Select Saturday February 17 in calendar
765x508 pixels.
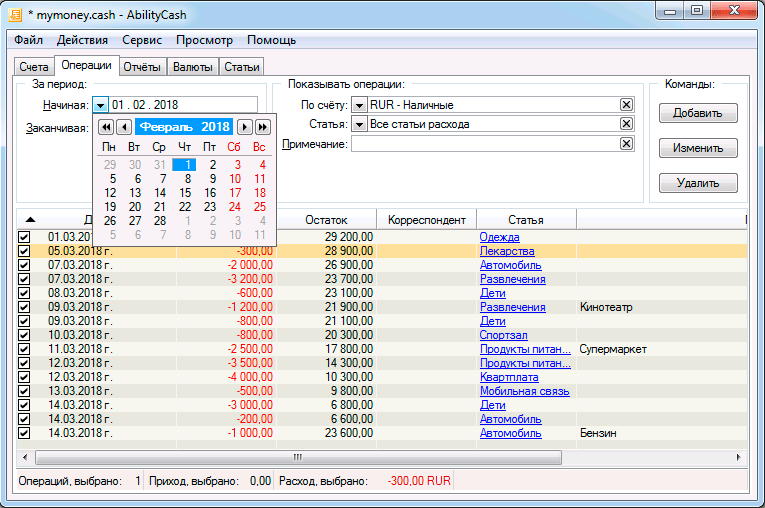click(235, 193)
